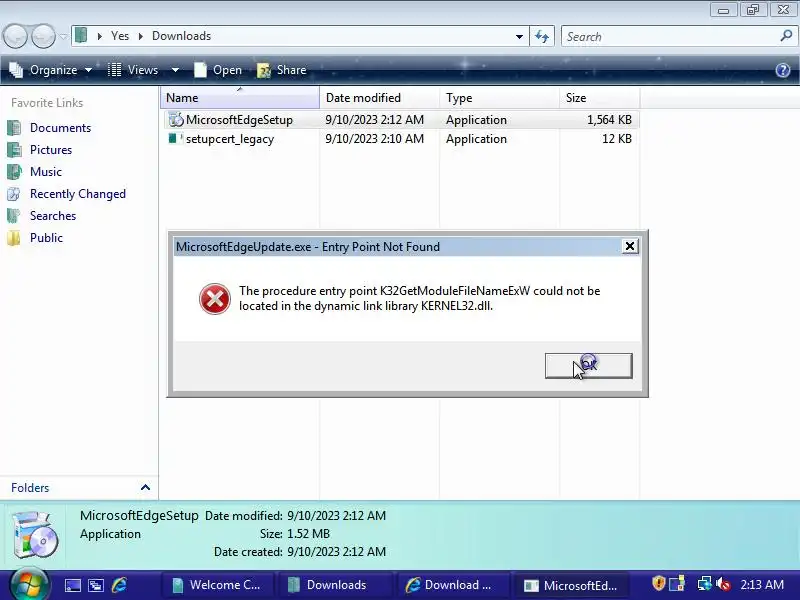Click the setupcert_legacy file icon
Screen dimensions: 800x600
(x=175, y=138)
